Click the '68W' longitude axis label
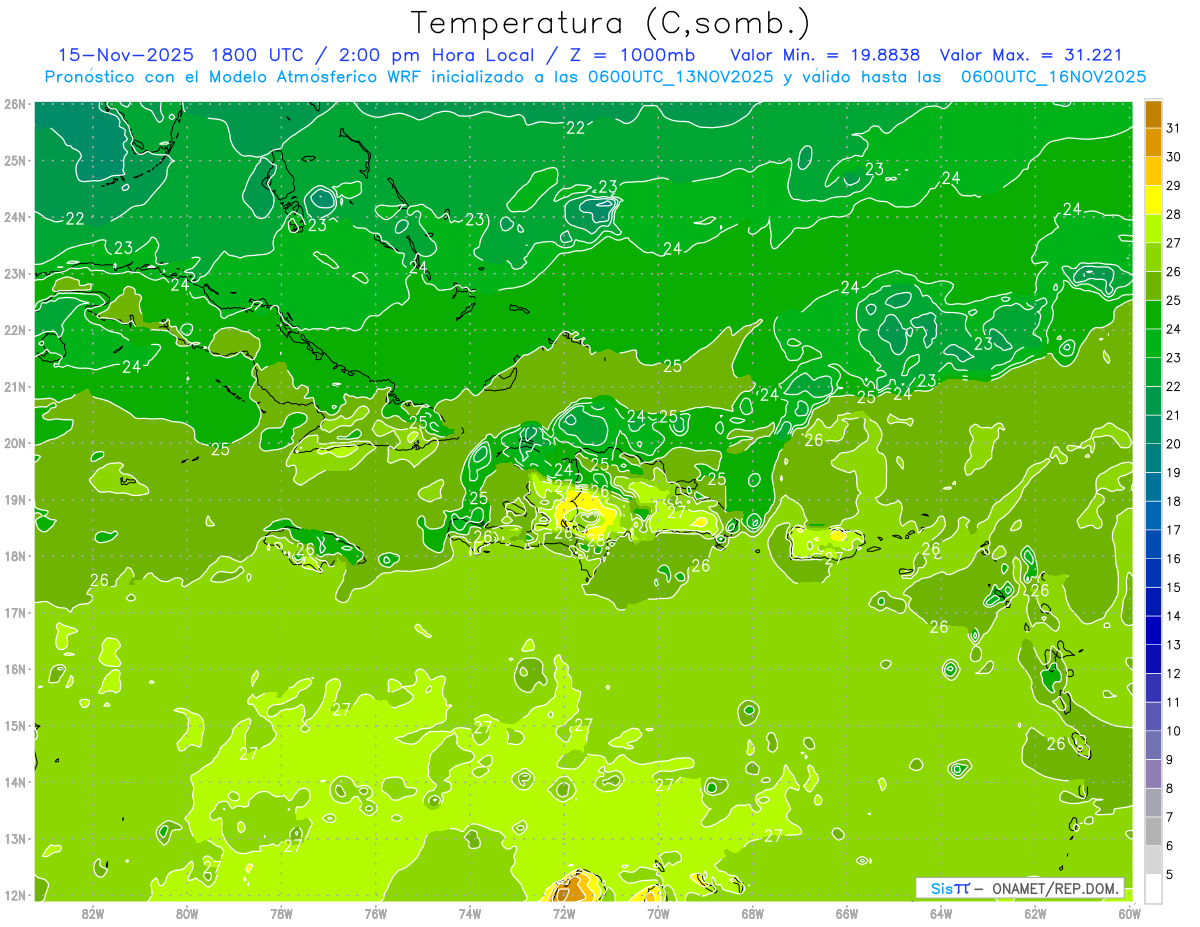1200x927 pixels. [753, 913]
